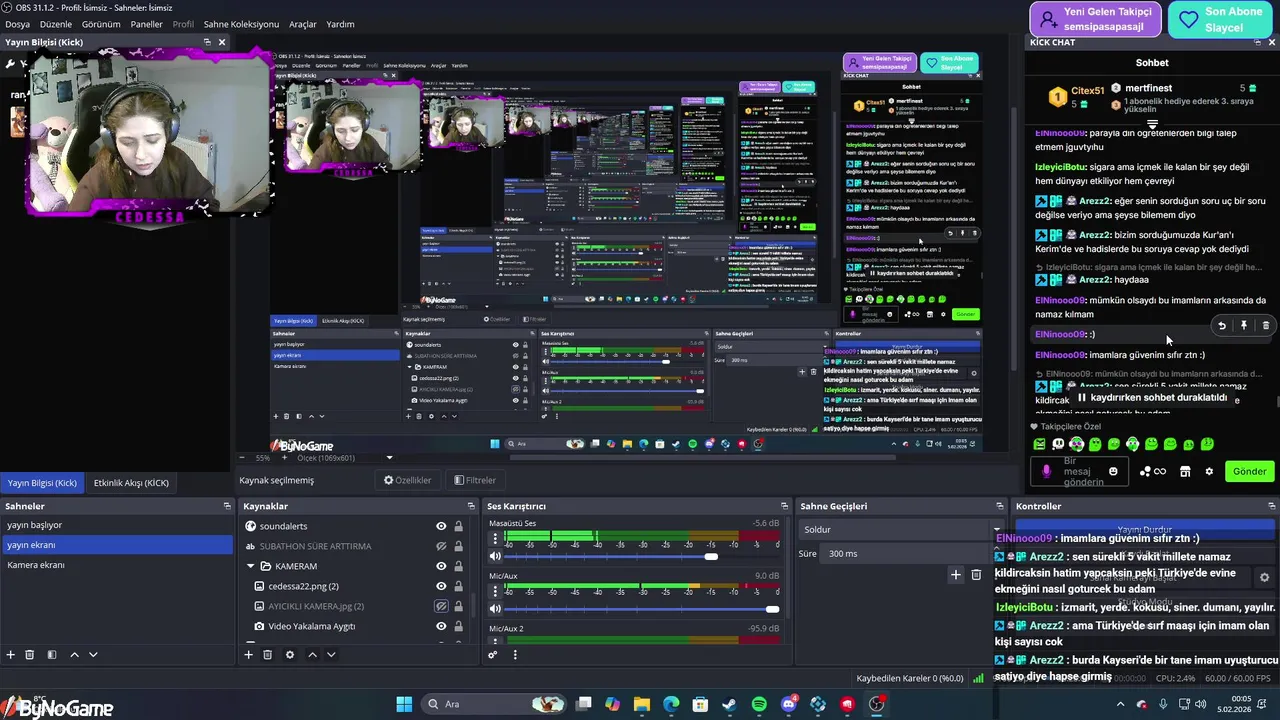Remove source with Kaynaklar trash icon
Viewport: 1280px width, 720px height.
(268, 655)
